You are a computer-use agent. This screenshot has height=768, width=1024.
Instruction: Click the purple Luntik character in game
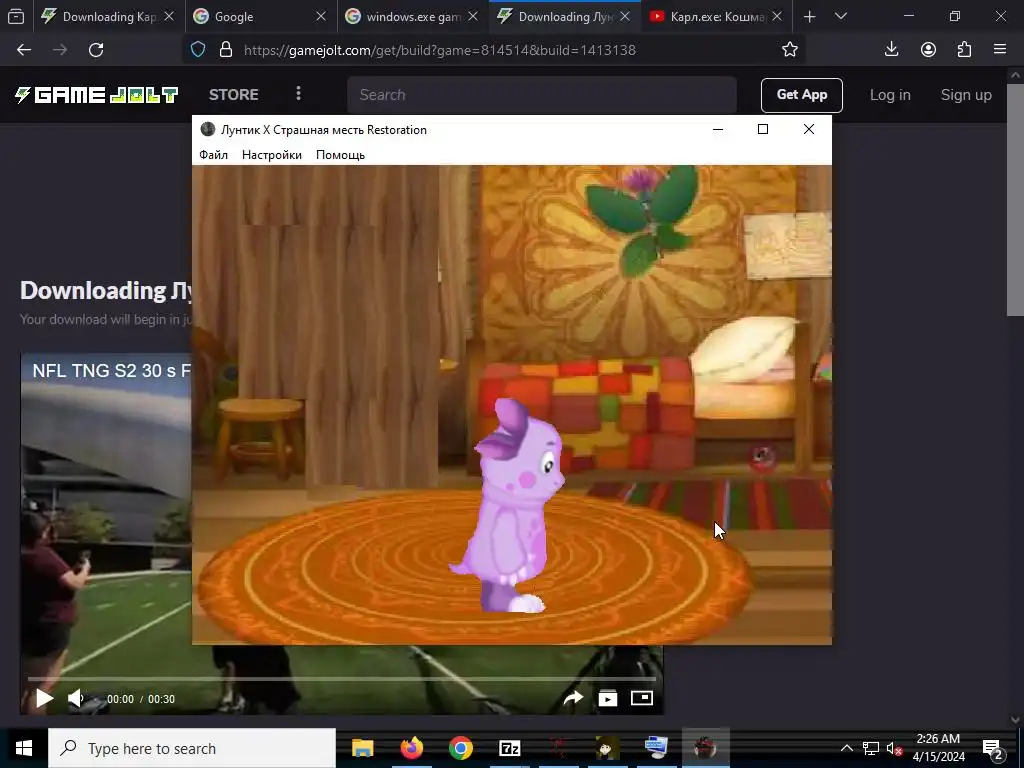click(x=511, y=506)
